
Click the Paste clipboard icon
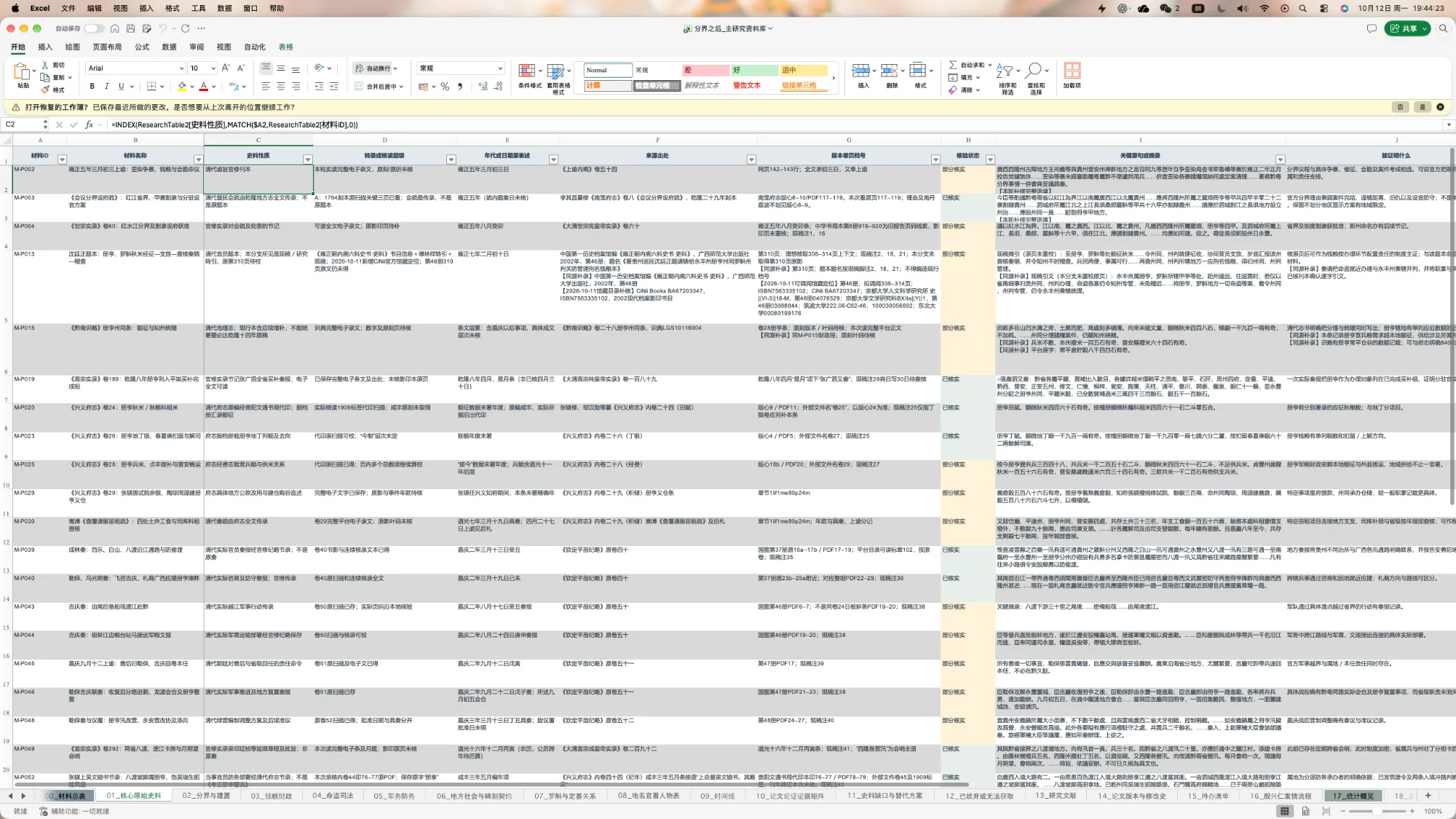click(x=20, y=71)
